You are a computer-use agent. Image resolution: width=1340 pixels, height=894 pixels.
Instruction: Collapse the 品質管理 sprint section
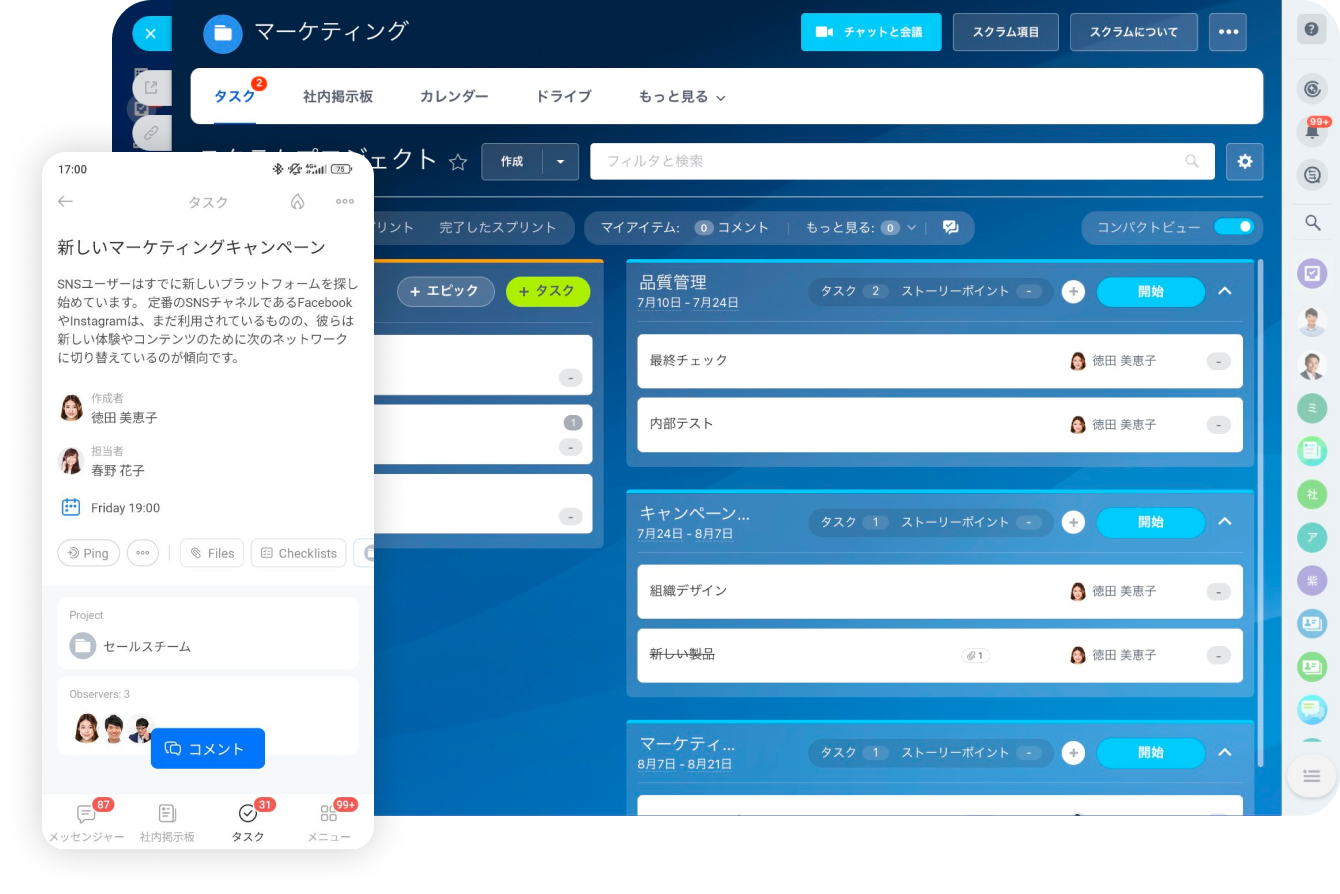click(x=1225, y=292)
